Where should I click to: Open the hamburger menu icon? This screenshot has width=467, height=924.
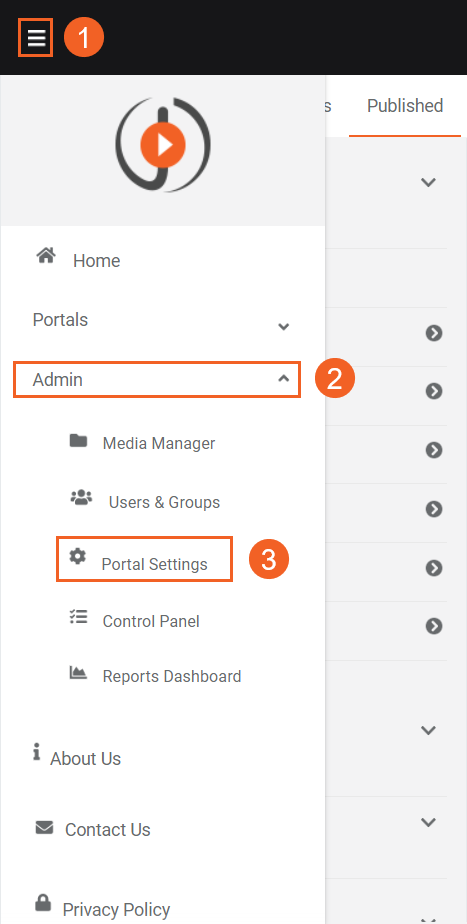pyautogui.click(x=36, y=38)
